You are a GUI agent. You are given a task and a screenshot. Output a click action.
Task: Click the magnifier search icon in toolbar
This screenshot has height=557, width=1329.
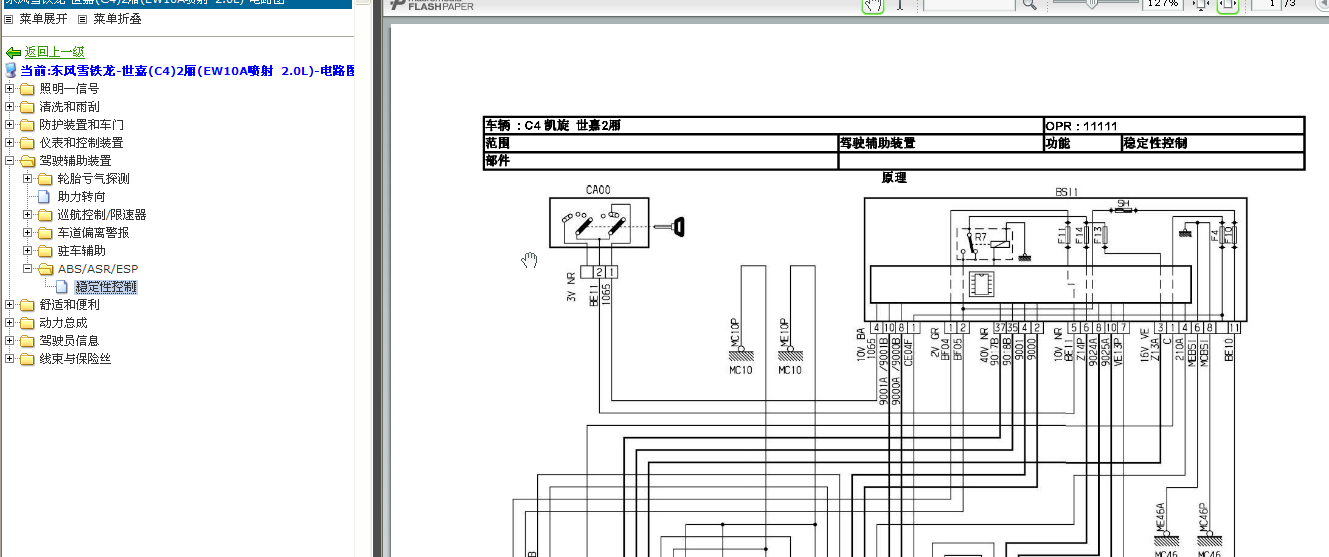1028,4
